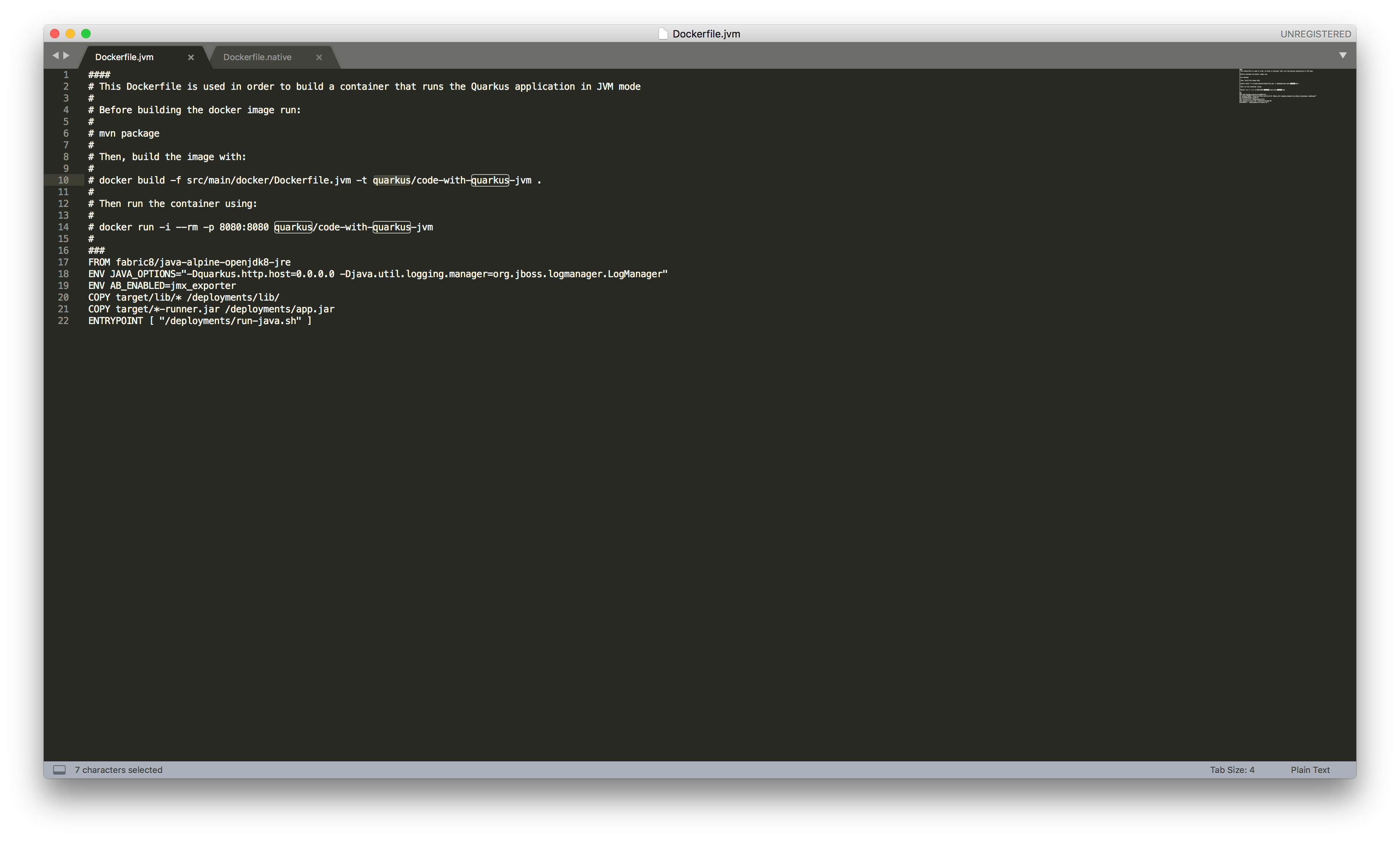The width and height of the screenshot is (1400, 841).
Task: Place cursor on the FROM fabric8 line
Action: (x=189, y=262)
